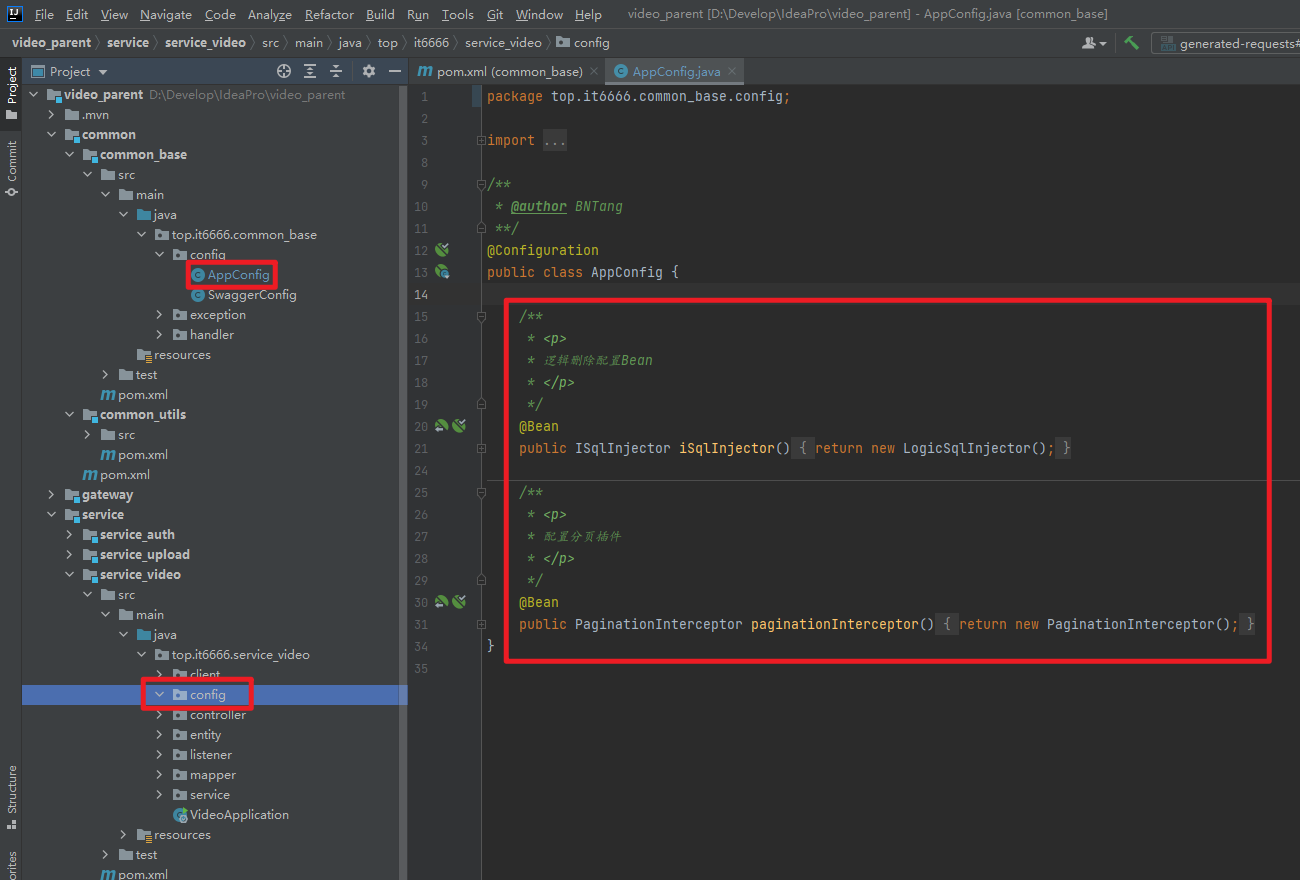Open the Structure tool window side tab
This screenshot has height=880, width=1300.
(11, 797)
